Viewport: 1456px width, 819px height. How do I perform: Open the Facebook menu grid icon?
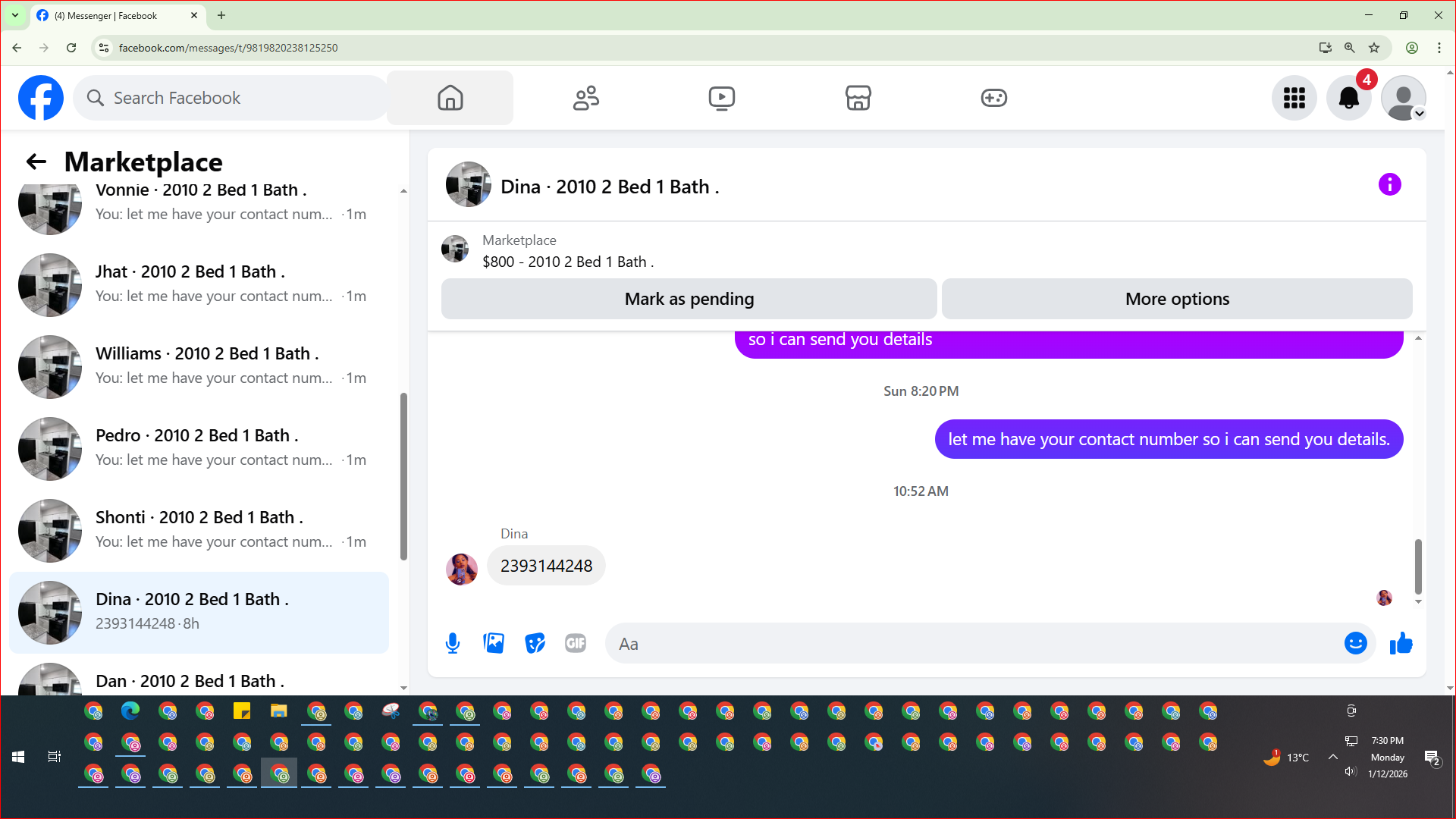[1294, 98]
